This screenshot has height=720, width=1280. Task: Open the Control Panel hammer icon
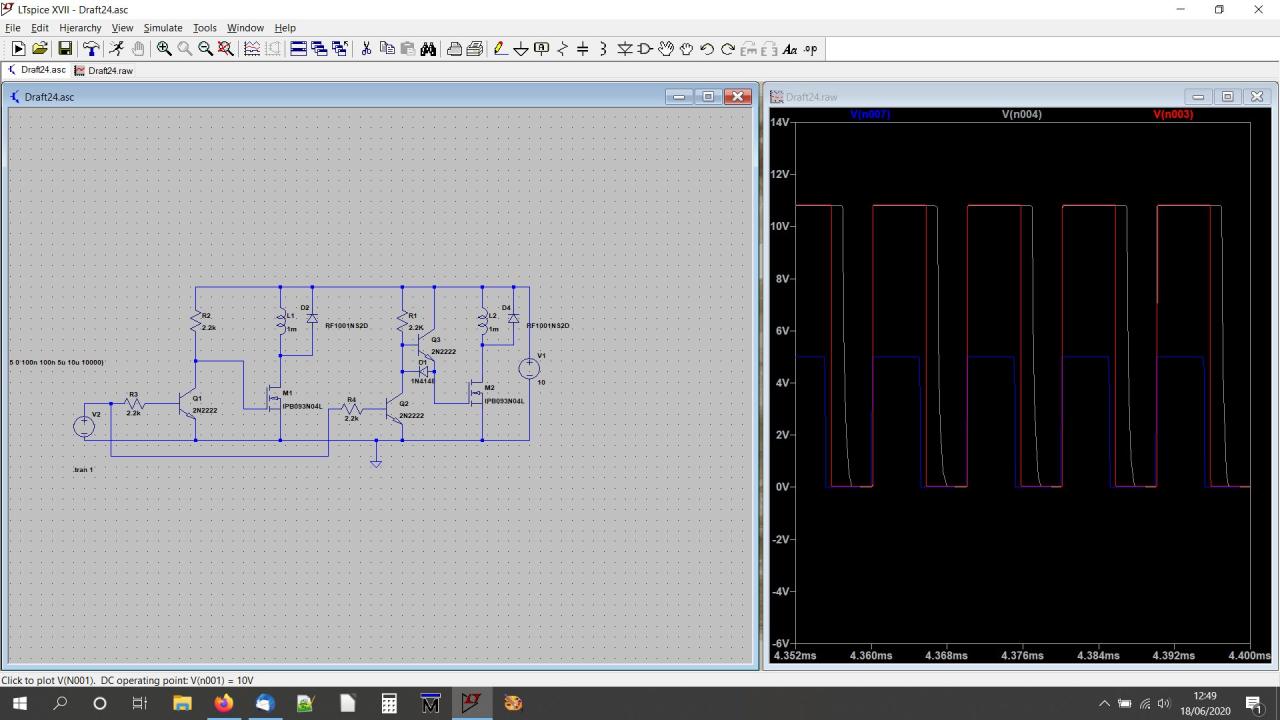(x=91, y=49)
